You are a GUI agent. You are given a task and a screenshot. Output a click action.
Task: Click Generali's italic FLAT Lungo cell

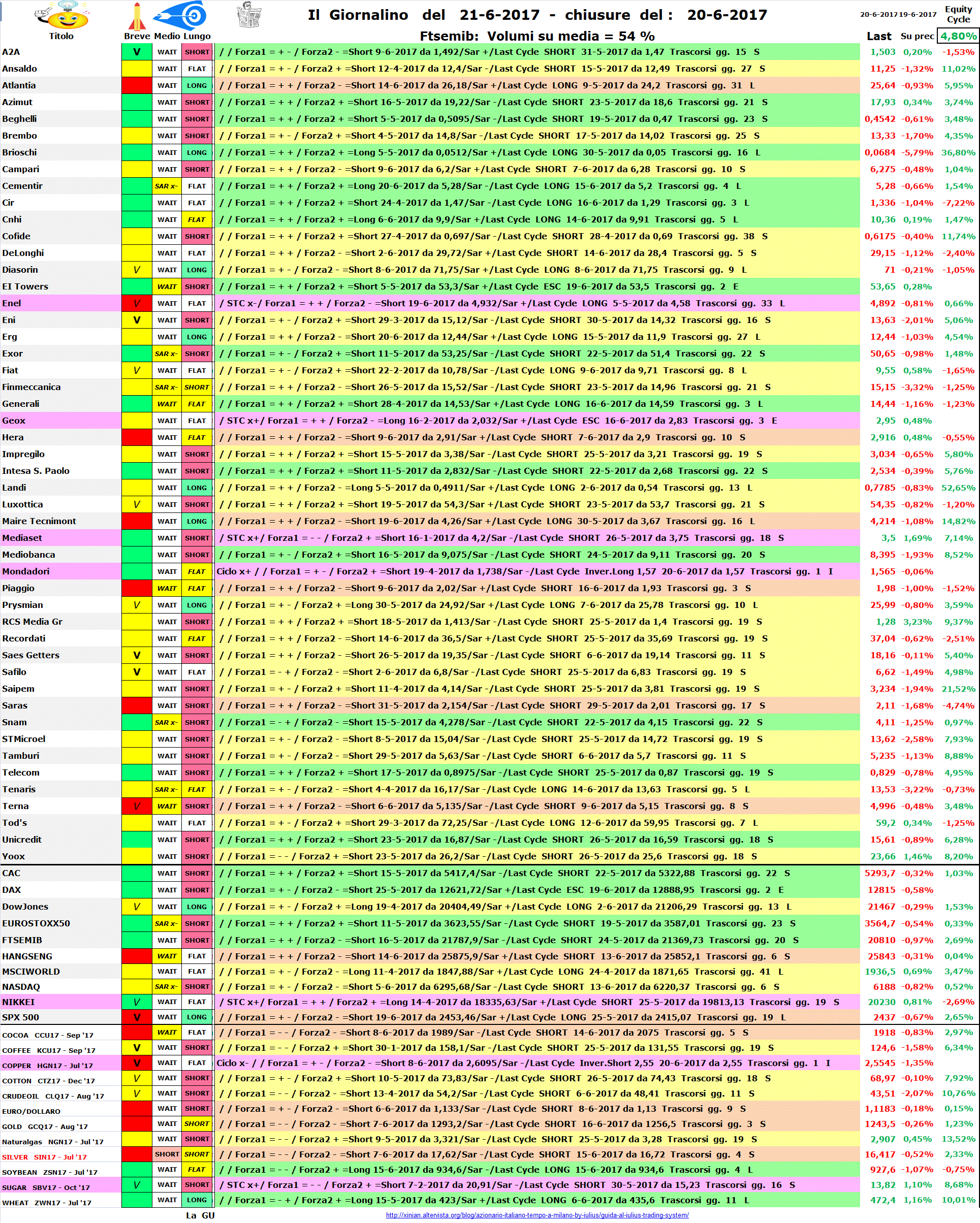click(197, 404)
